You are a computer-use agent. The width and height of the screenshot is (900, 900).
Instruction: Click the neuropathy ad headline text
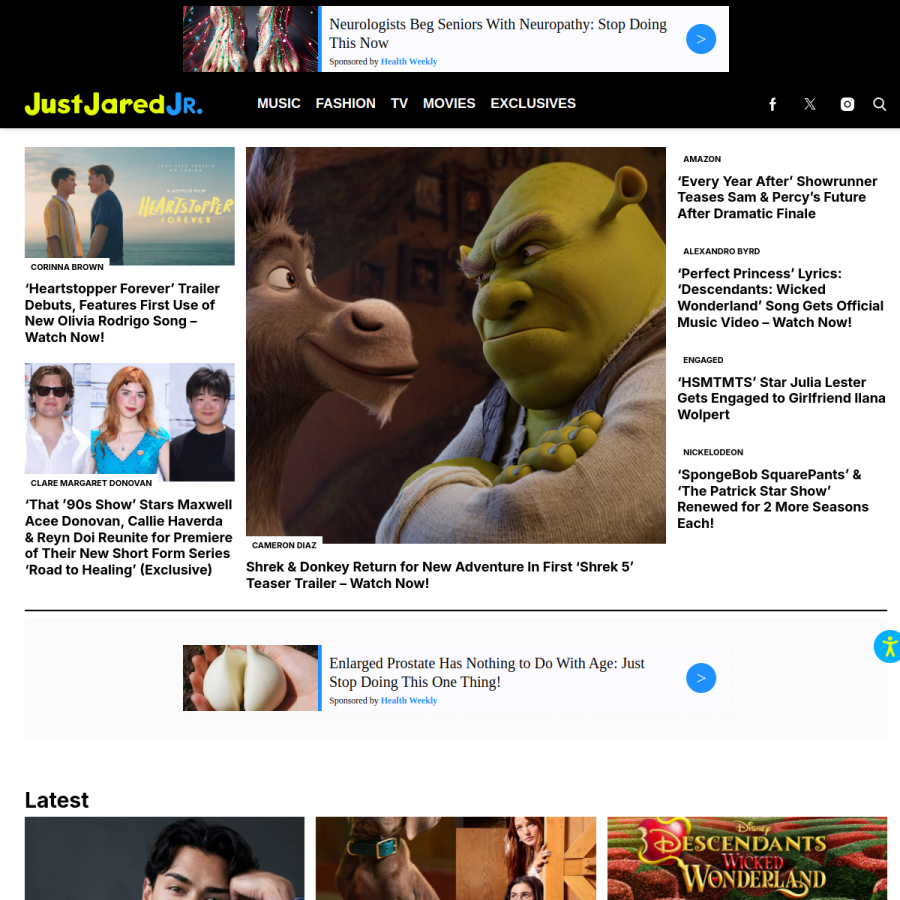coord(498,33)
